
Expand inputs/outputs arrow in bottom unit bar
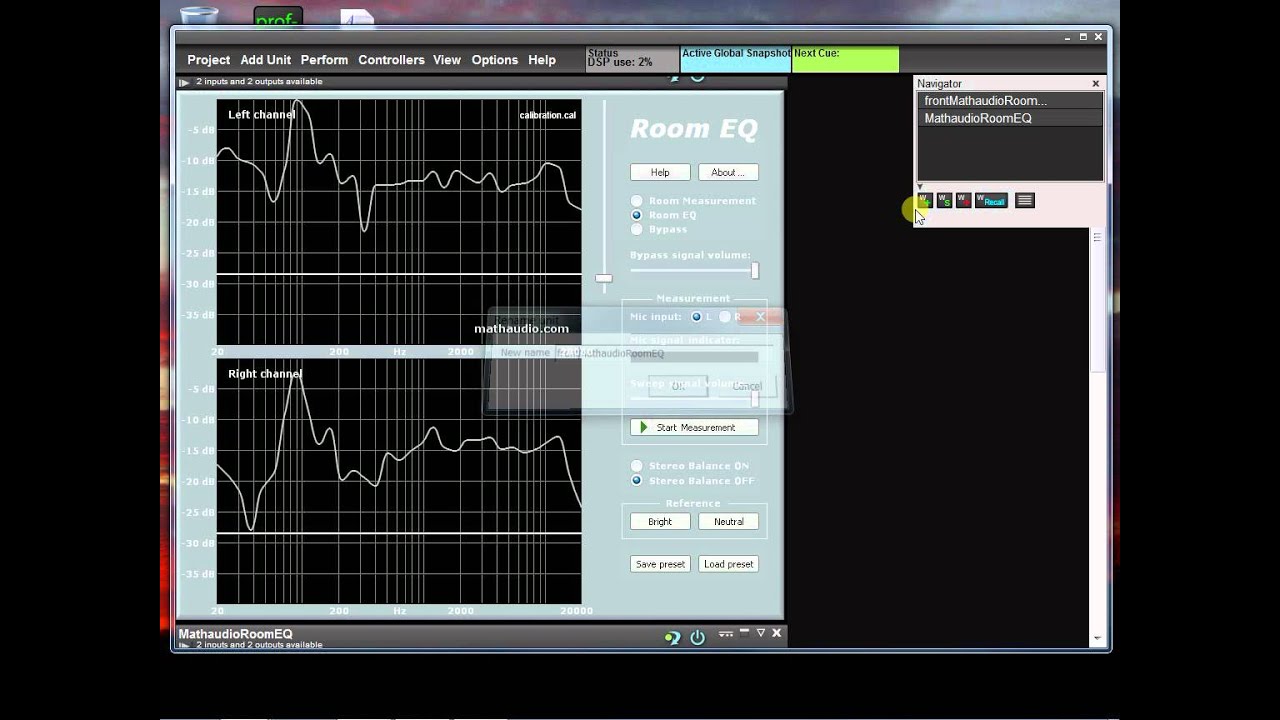[x=184, y=646]
